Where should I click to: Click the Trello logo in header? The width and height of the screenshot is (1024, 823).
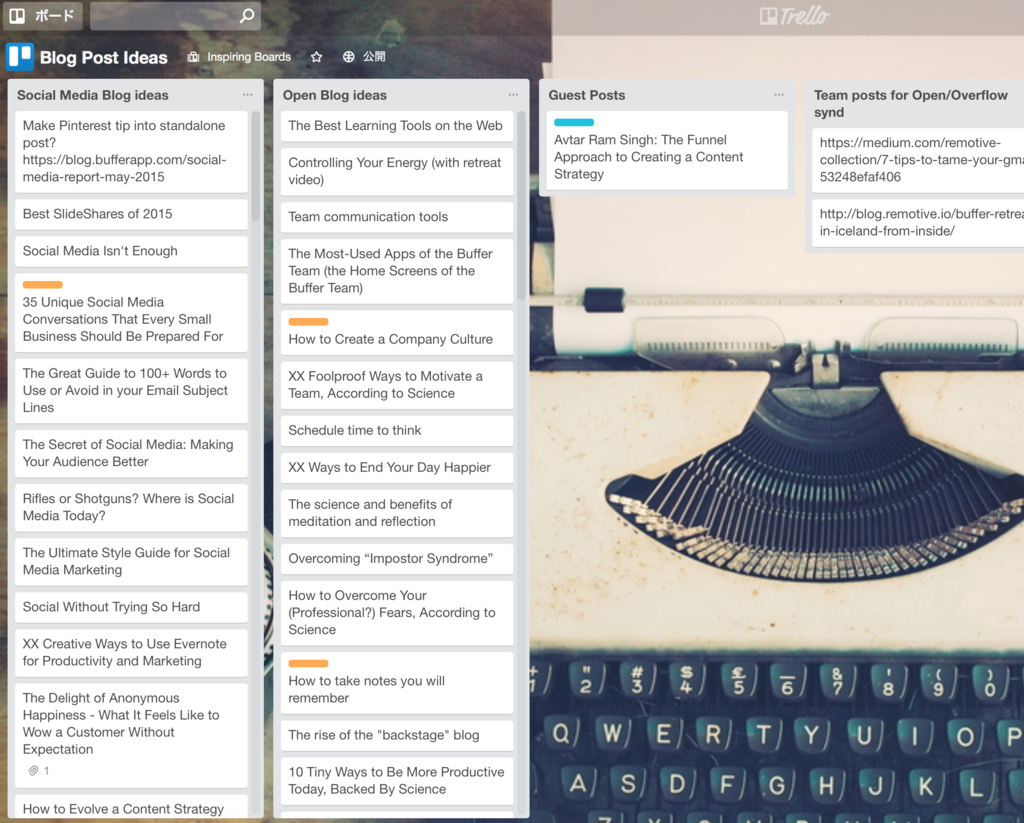coord(794,16)
